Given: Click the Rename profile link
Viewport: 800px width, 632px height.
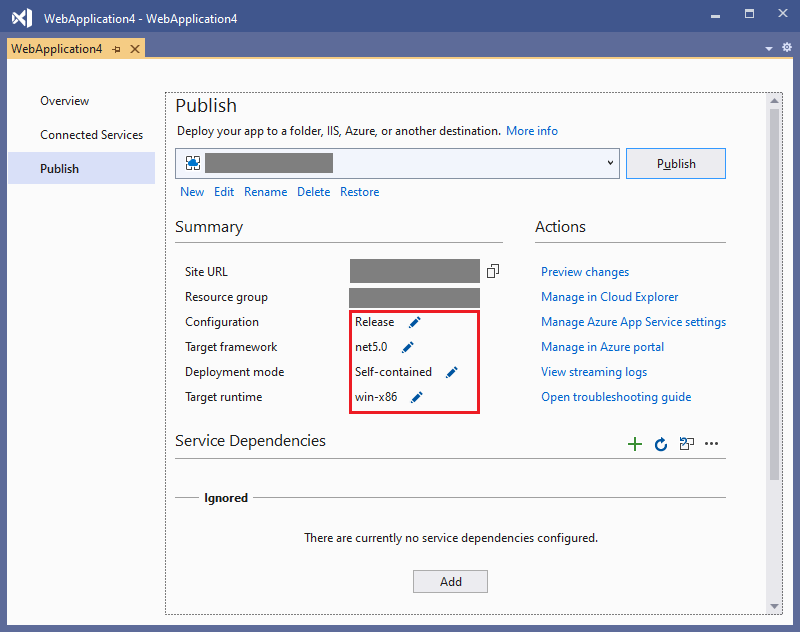Looking at the screenshot, I should point(265,192).
